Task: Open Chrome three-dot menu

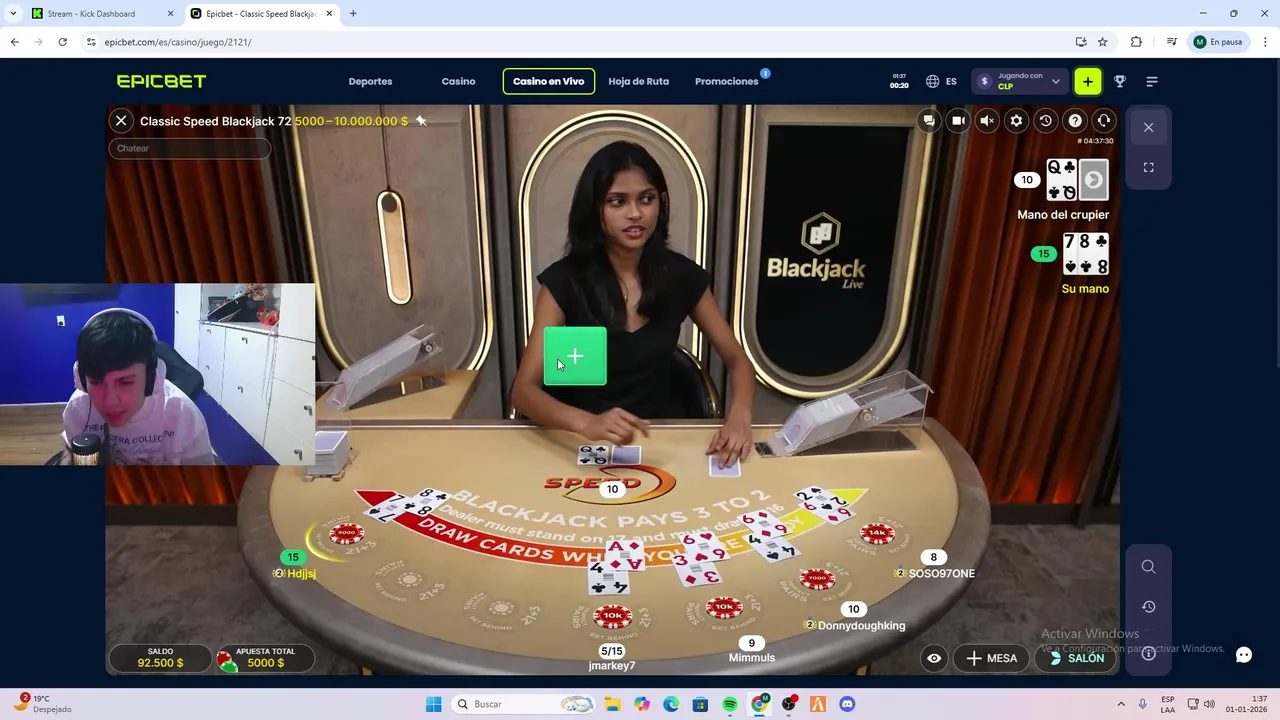Action: (x=1265, y=42)
